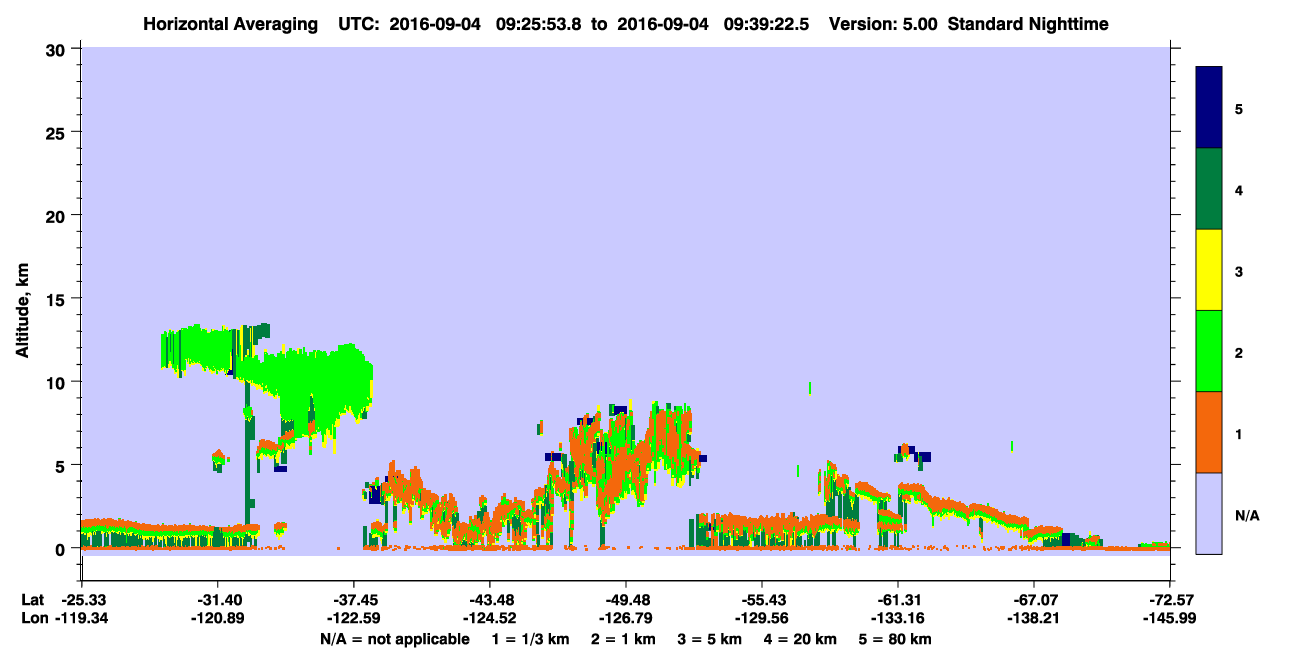Click the y-axis tick label 25
Image resolution: width=1300 pixels, height=667 pixels.
coord(58,132)
